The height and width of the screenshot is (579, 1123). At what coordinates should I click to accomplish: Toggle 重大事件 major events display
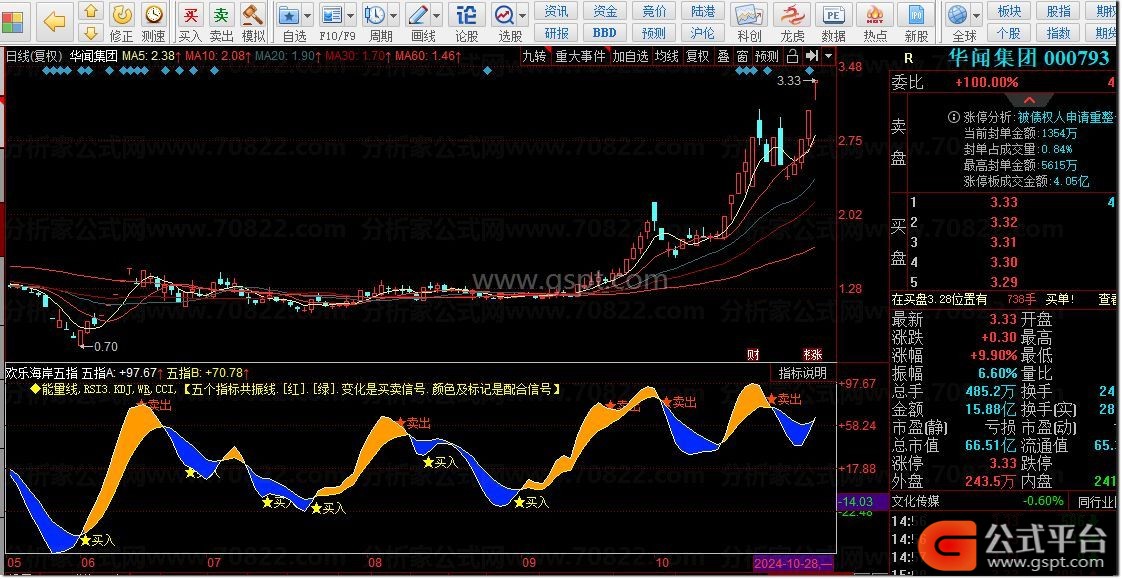pos(580,56)
